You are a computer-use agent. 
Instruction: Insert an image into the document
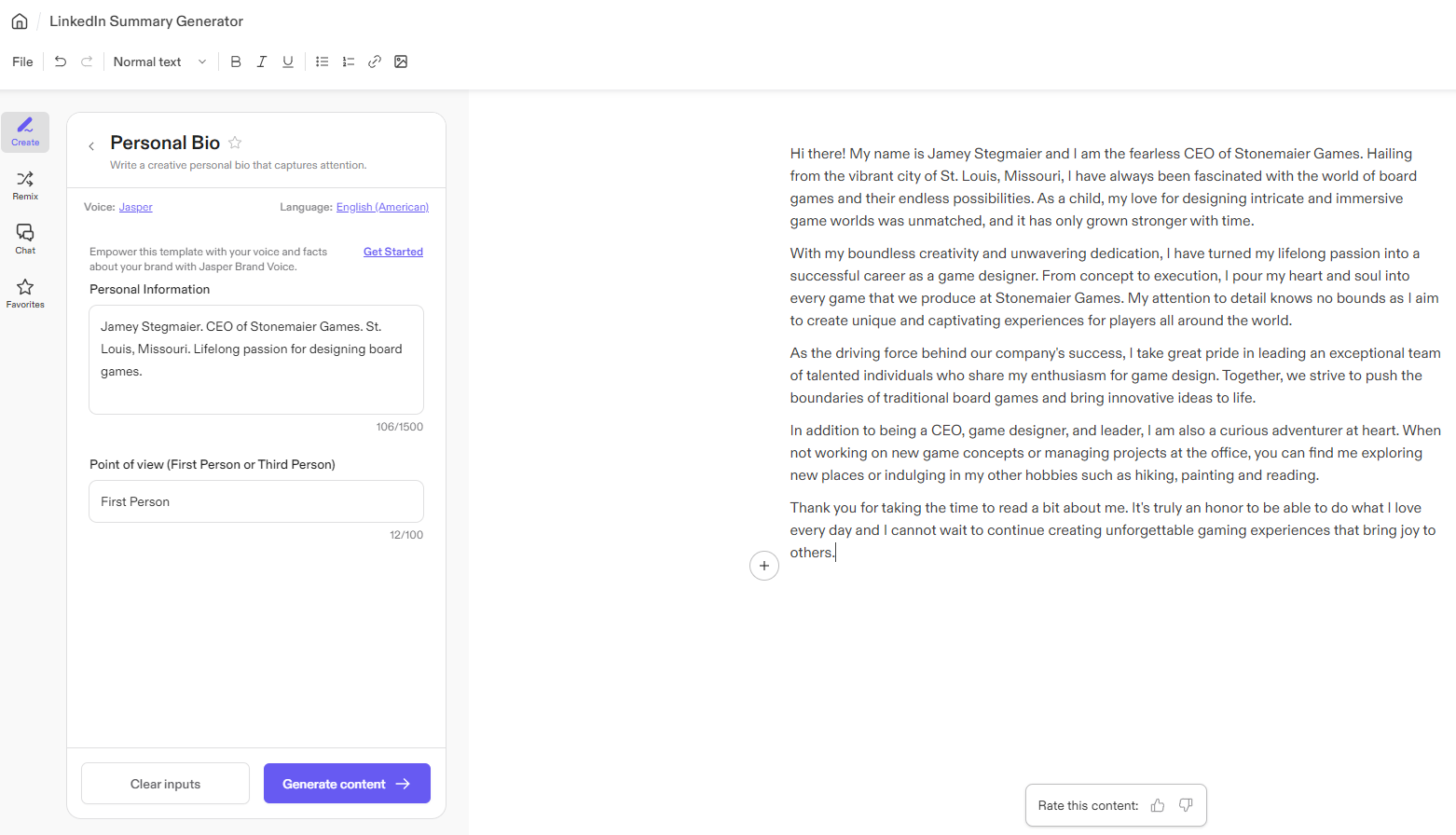tap(401, 62)
